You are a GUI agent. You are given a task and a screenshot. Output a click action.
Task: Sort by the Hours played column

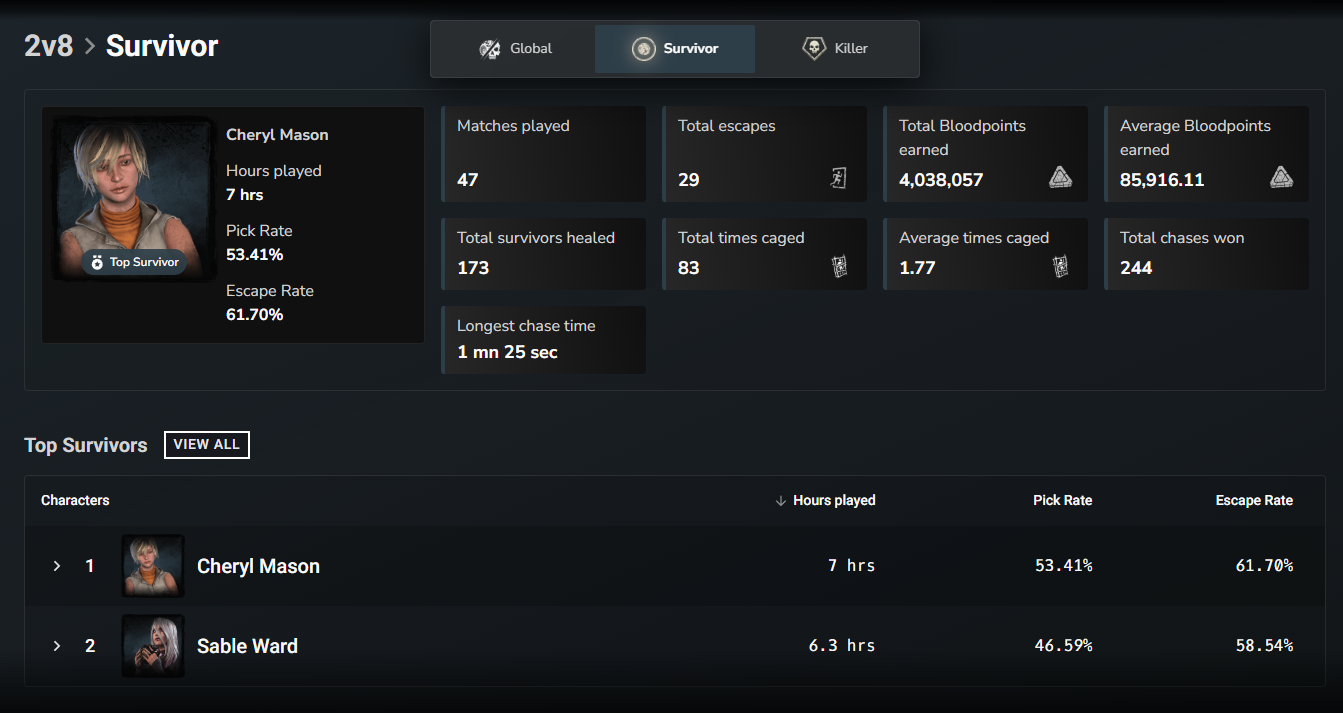click(x=834, y=500)
